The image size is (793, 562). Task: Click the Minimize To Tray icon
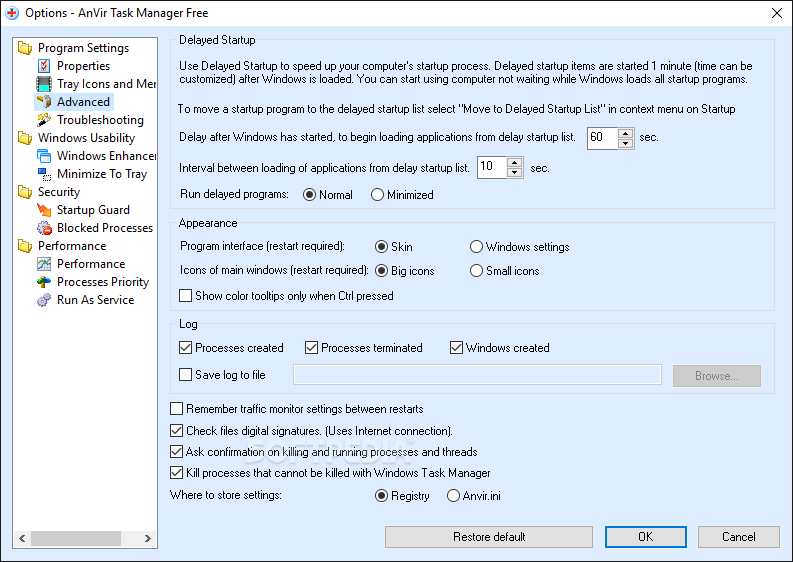point(44,174)
